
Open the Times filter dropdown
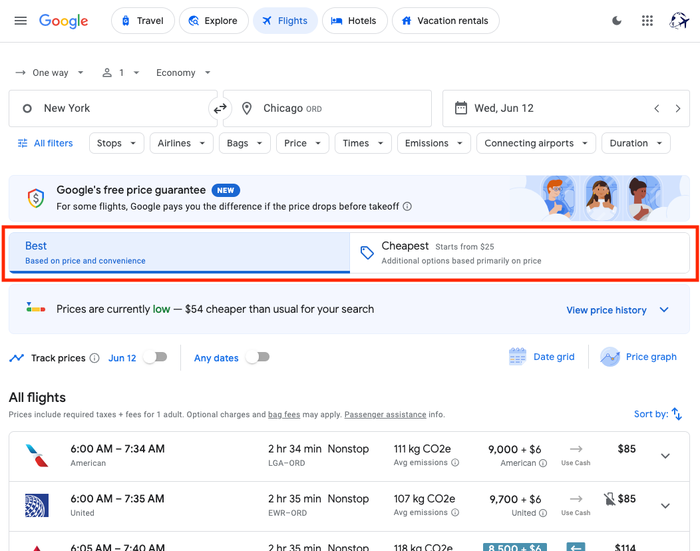[x=363, y=143]
